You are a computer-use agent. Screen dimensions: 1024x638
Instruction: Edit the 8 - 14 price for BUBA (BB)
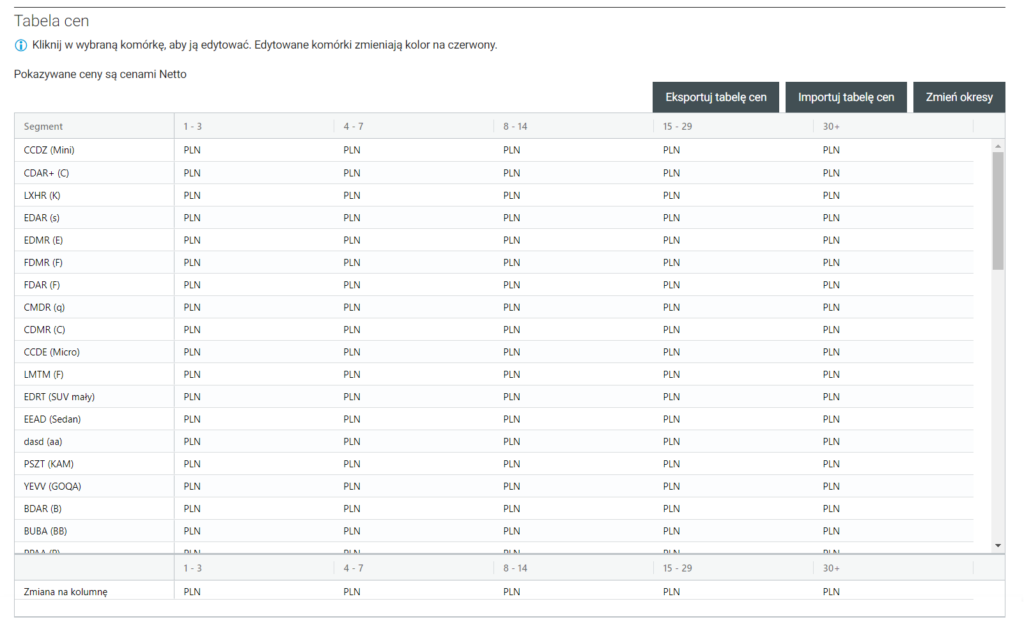point(574,531)
